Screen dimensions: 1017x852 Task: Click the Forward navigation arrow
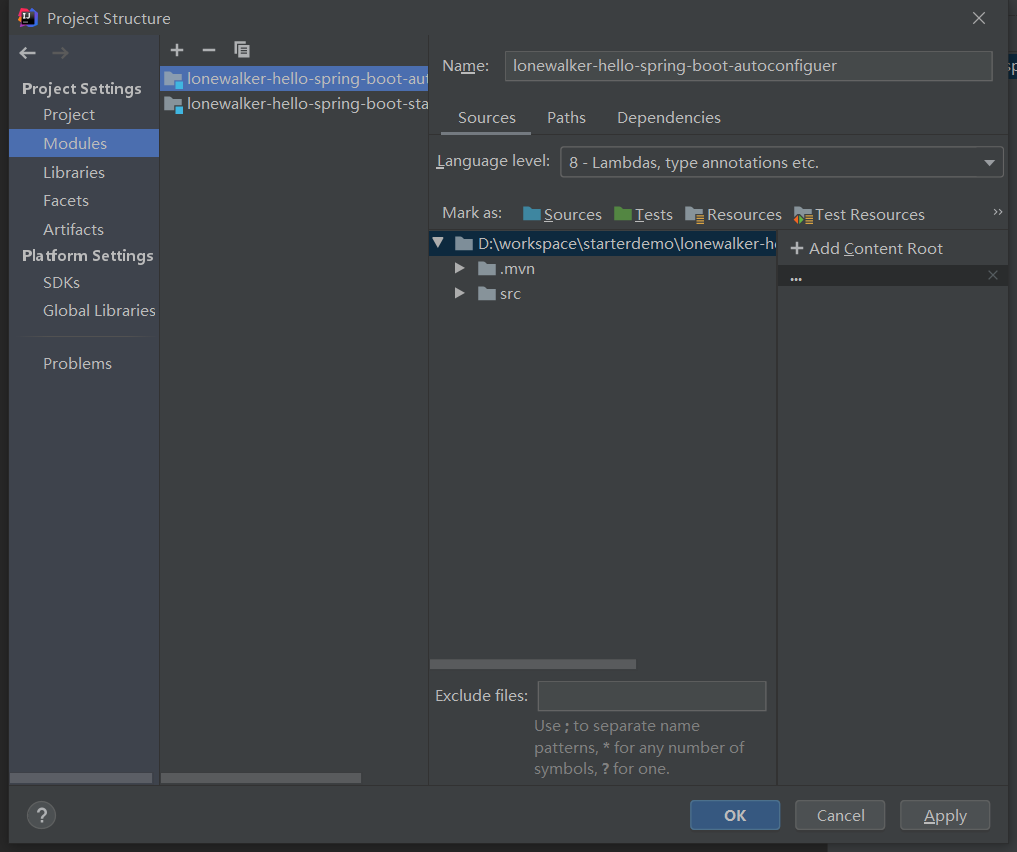pyautogui.click(x=60, y=53)
